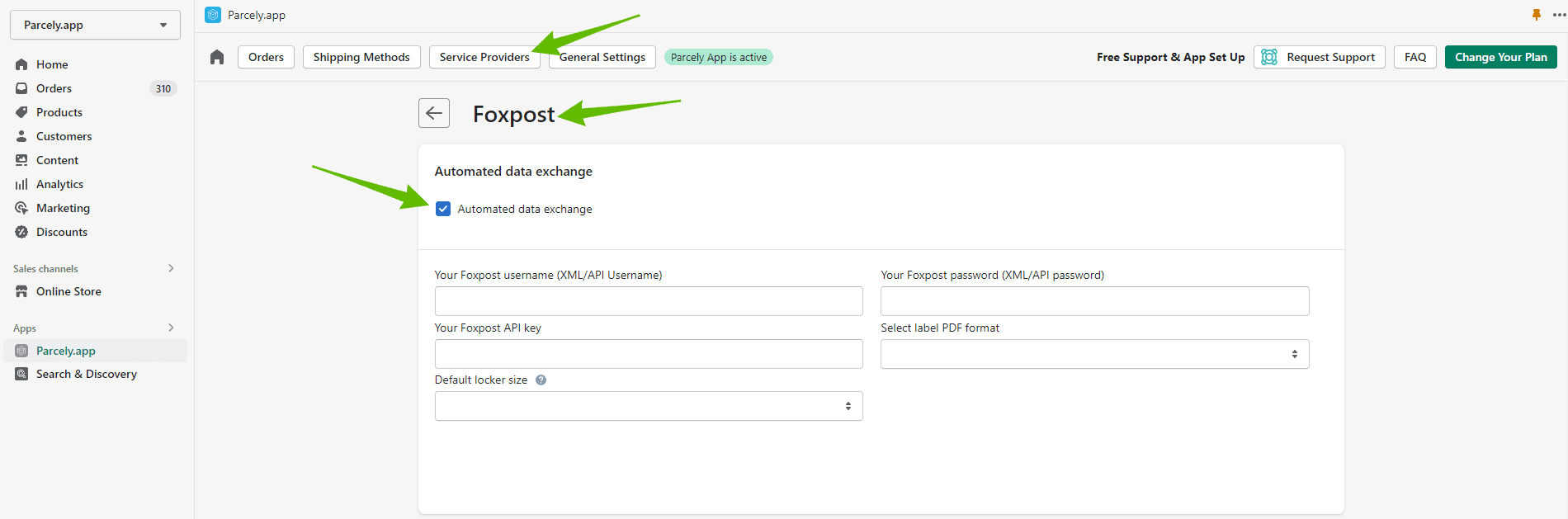Click the Request Support button
Image resolution: width=1568 pixels, height=519 pixels.
[x=1319, y=57]
